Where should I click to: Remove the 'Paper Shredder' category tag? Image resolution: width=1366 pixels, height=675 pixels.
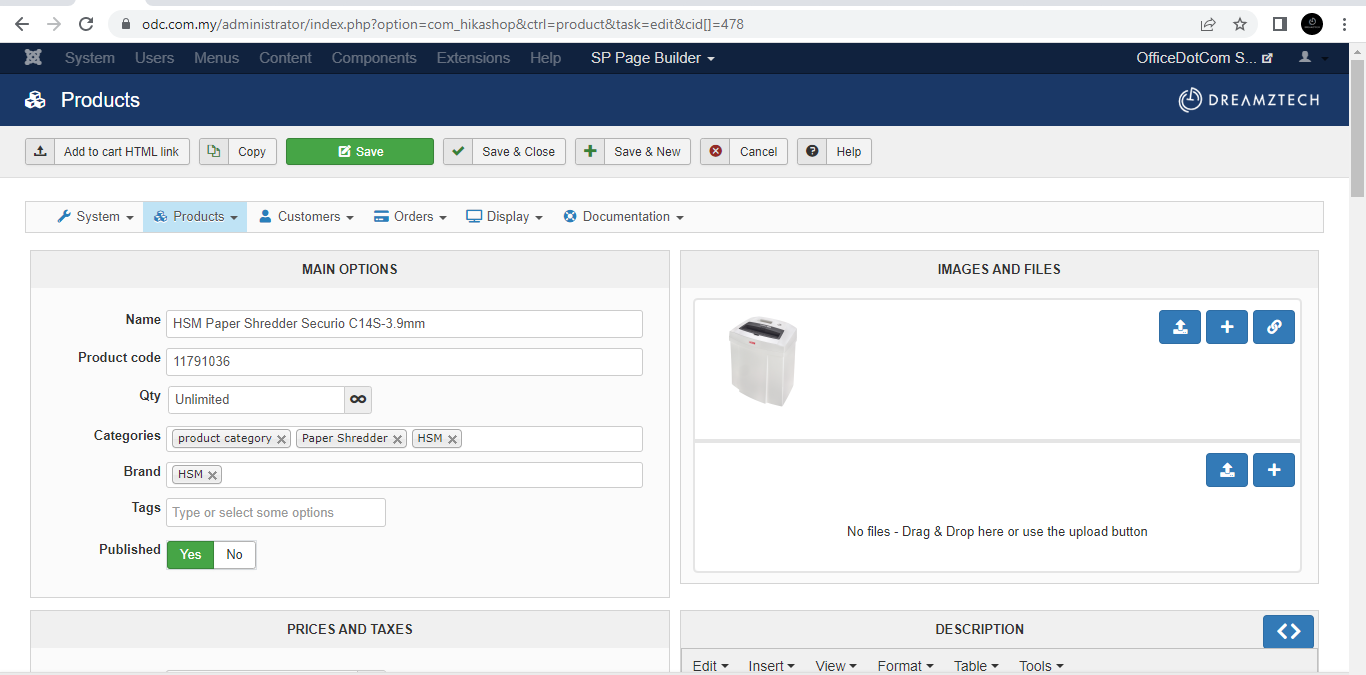(x=398, y=439)
